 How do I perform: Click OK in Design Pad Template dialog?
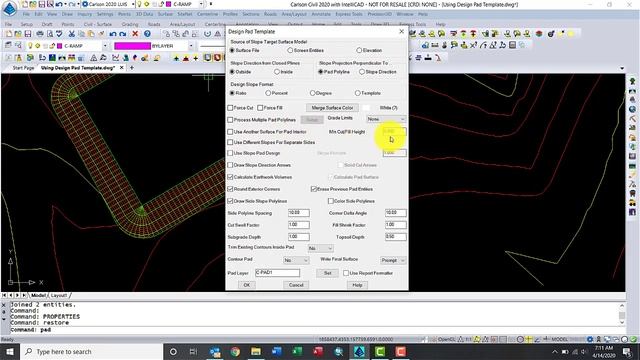(247, 285)
